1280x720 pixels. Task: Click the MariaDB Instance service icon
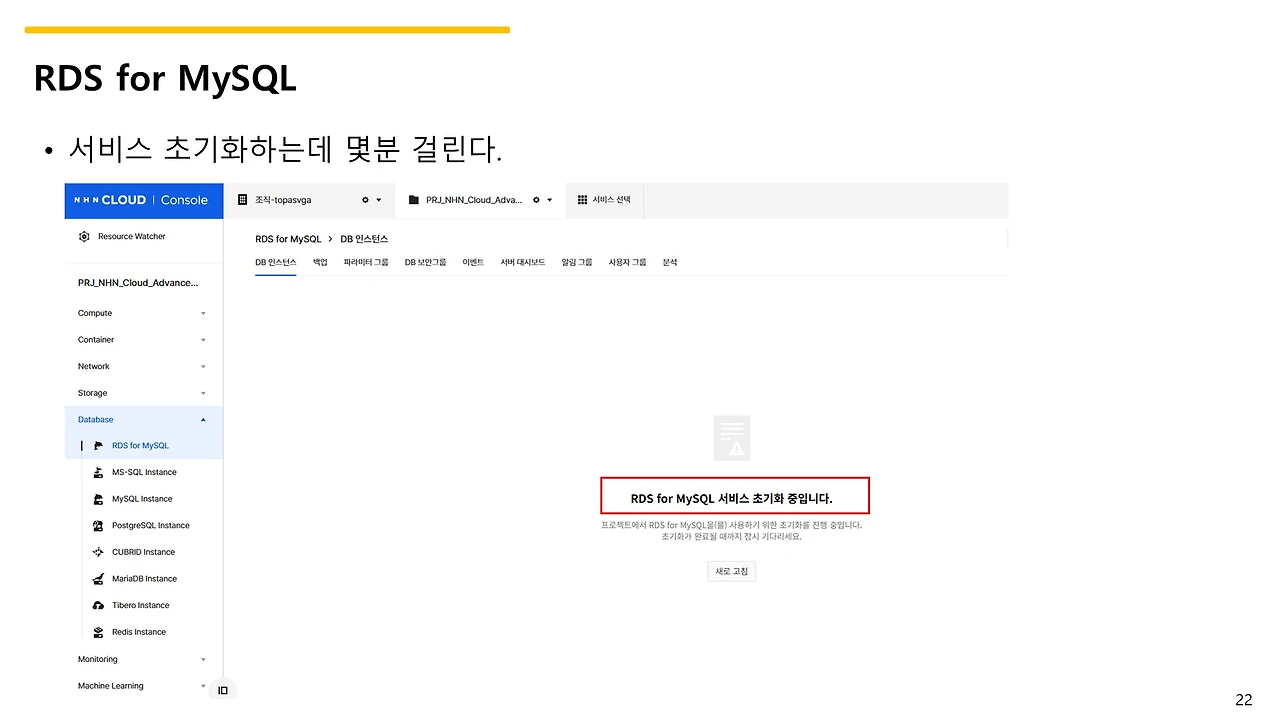[101, 578]
